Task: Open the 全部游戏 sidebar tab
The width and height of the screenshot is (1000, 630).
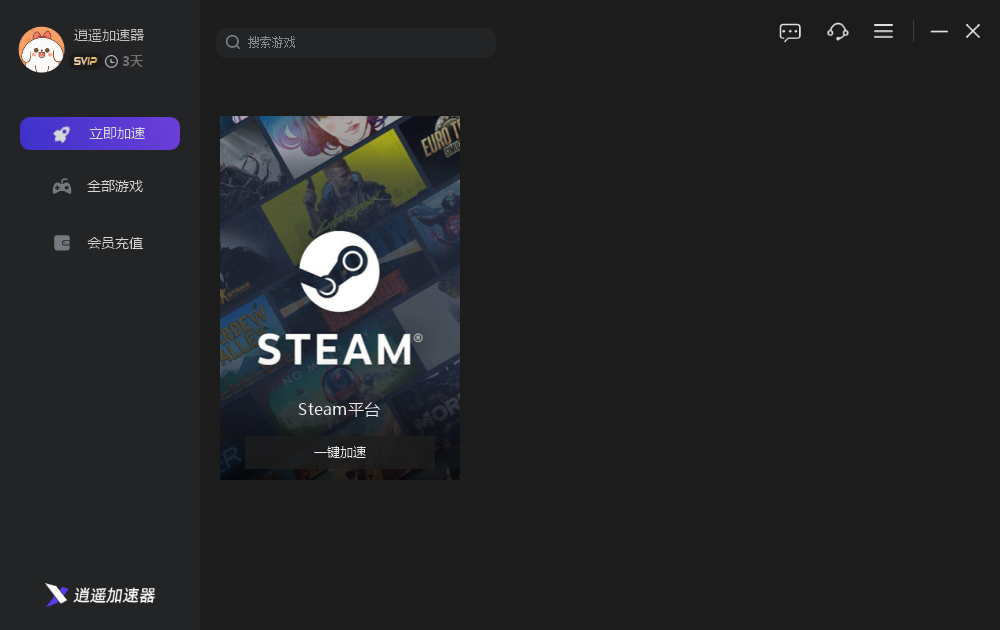Action: 100,186
